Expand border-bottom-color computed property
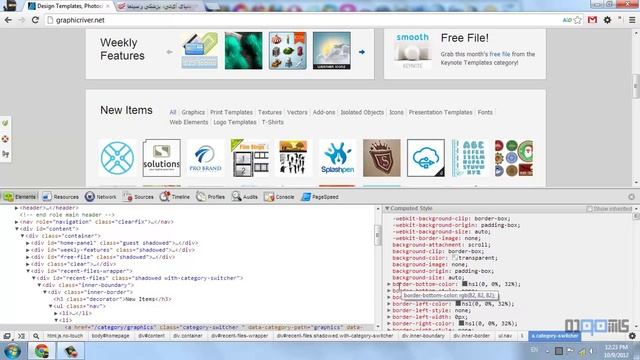This screenshot has width=640, height=360. click(389, 284)
